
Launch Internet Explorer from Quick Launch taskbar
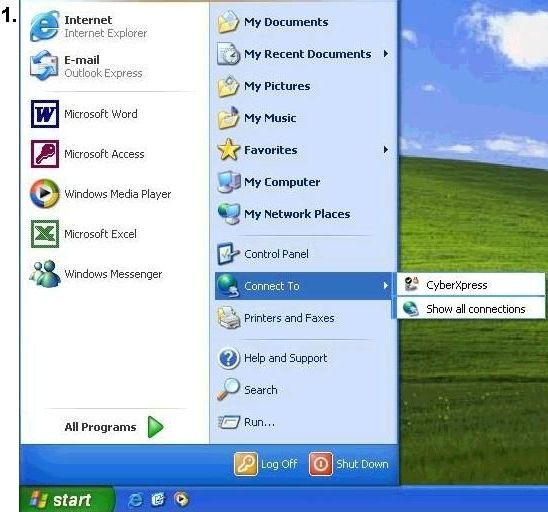click(135, 500)
